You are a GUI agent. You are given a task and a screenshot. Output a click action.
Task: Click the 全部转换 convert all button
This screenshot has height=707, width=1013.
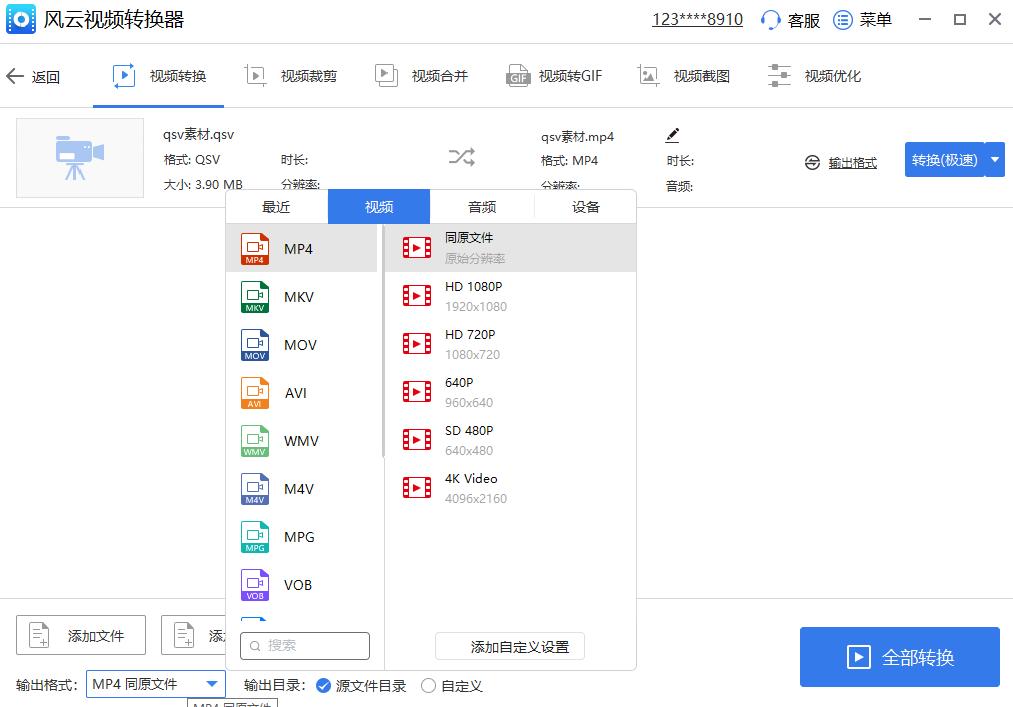(899, 657)
